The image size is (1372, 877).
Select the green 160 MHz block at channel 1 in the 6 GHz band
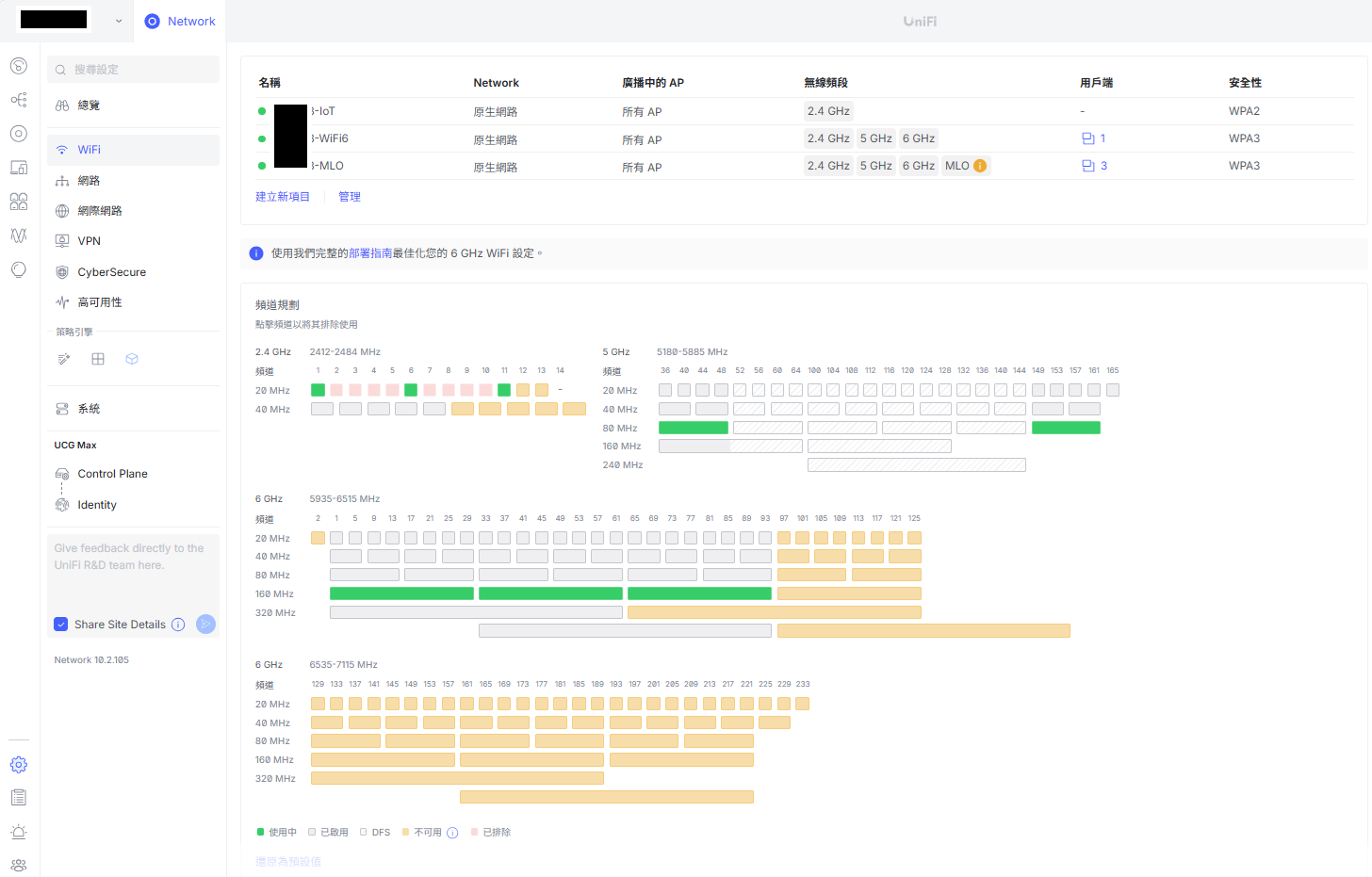pos(401,593)
